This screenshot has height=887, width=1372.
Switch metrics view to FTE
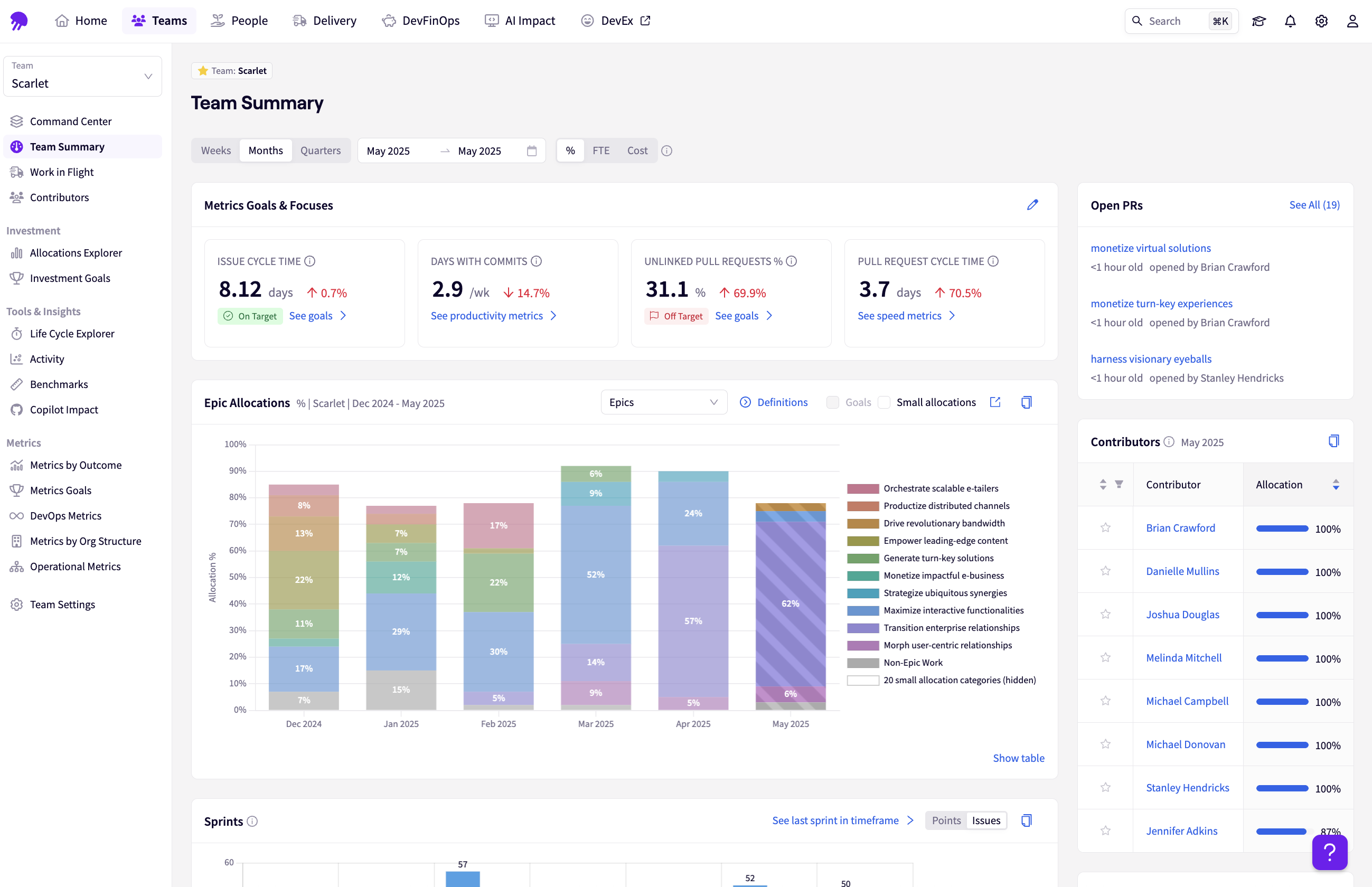[x=601, y=150]
